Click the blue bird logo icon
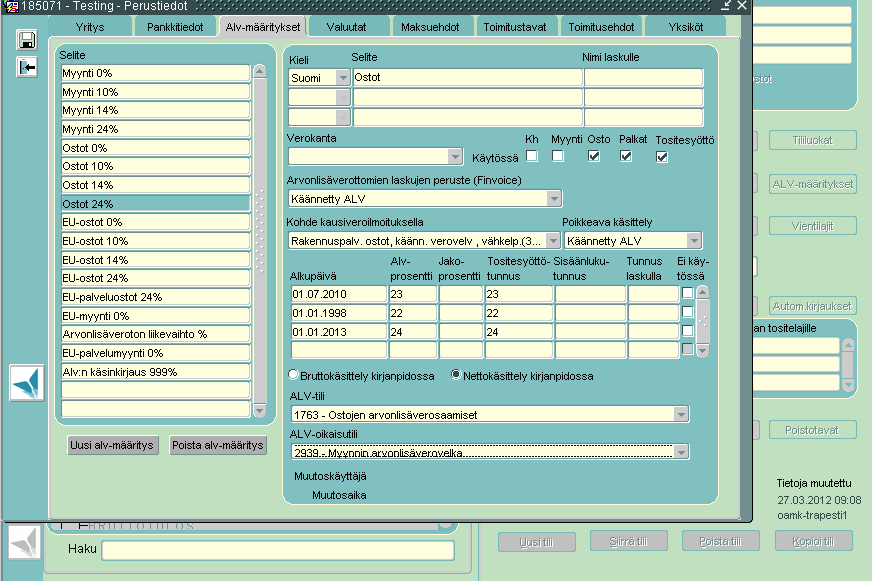This screenshot has height=581, width=872. coord(27,383)
